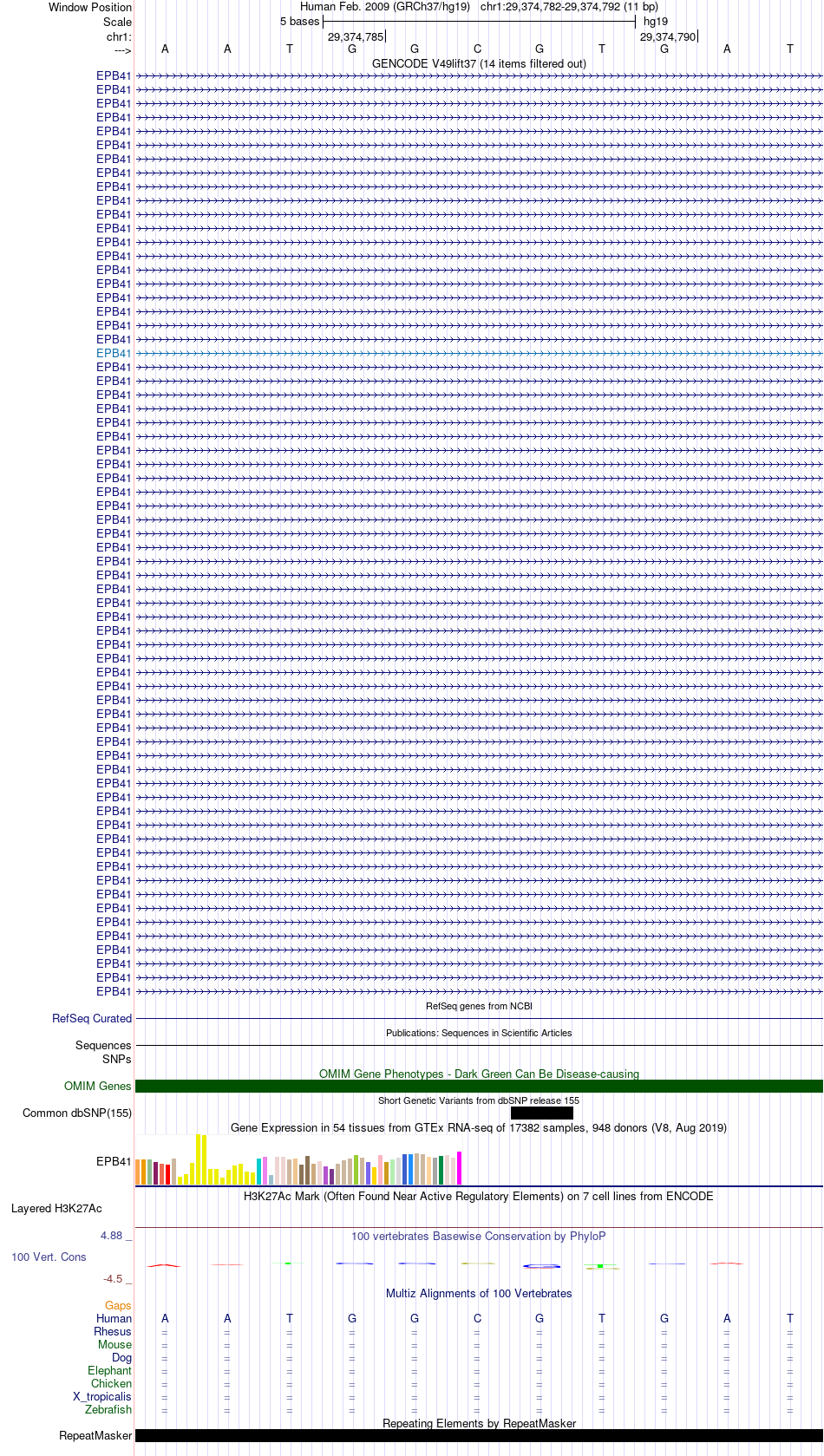Open 'Publications: Sequences in Scientific Articles' title
Viewport: 824px width, 1456px height.
479,1033
